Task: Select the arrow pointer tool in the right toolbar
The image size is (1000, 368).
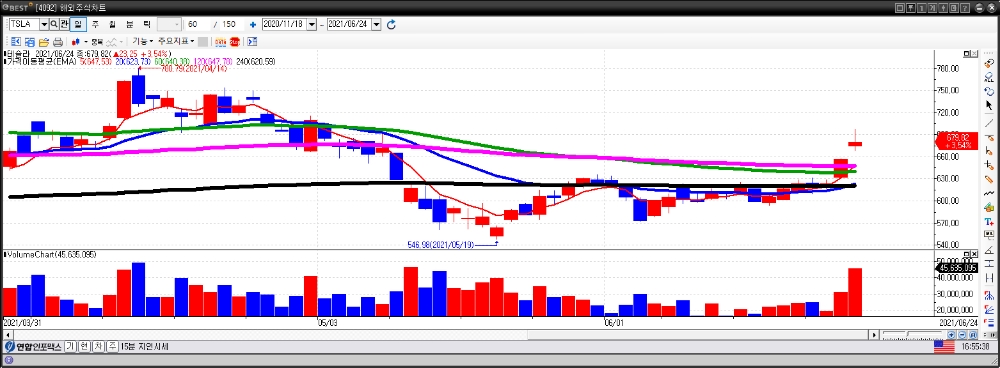Action: (x=989, y=105)
